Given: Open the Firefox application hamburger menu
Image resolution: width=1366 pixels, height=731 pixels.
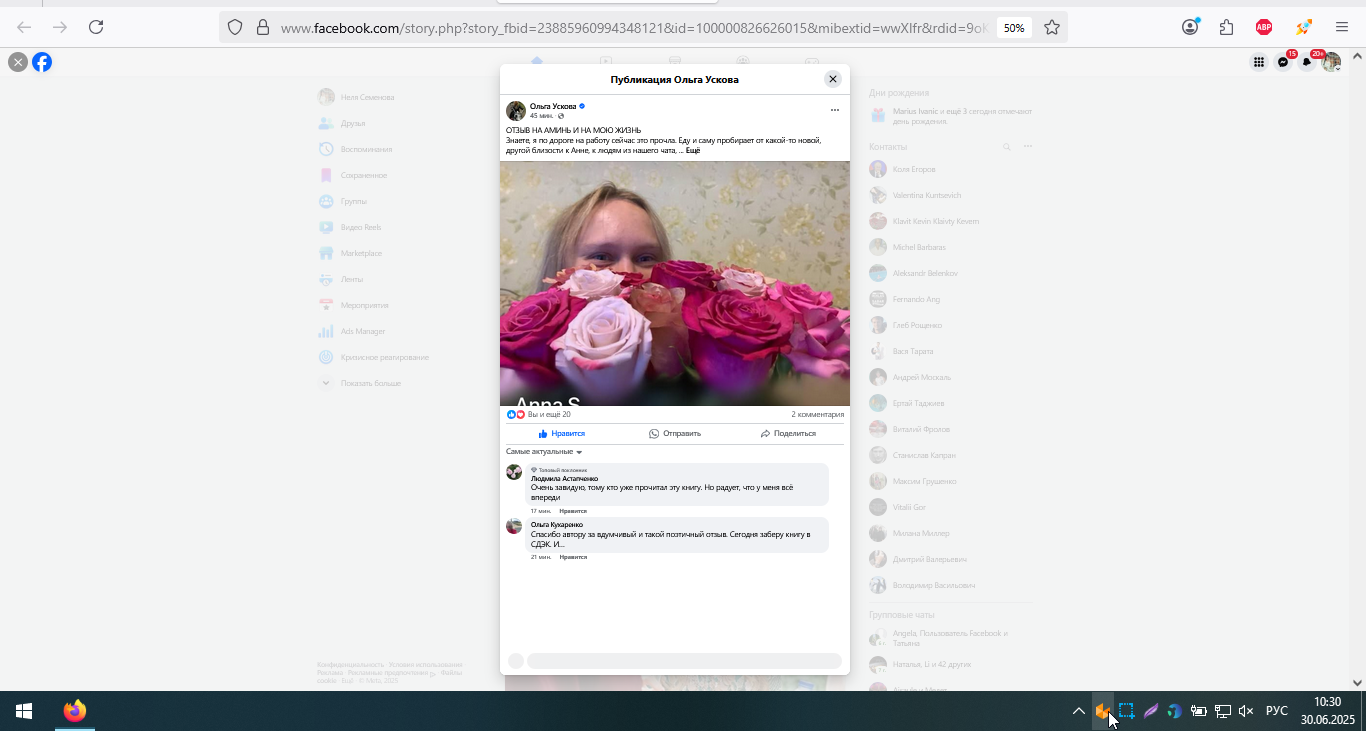Looking at the screenshot, I should (1342, 28).
